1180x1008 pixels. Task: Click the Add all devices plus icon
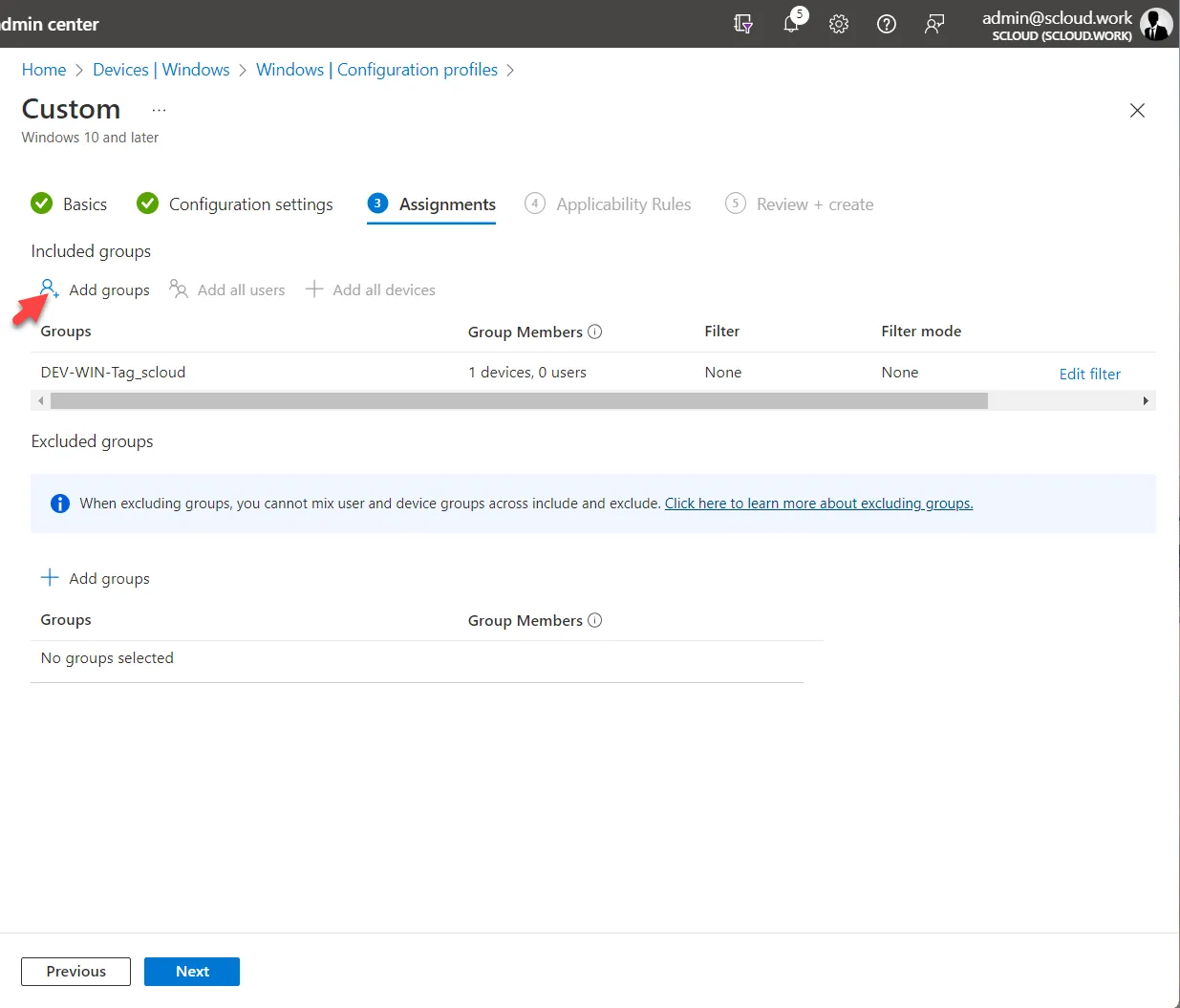pyautogui.click(x=314, y=289)
